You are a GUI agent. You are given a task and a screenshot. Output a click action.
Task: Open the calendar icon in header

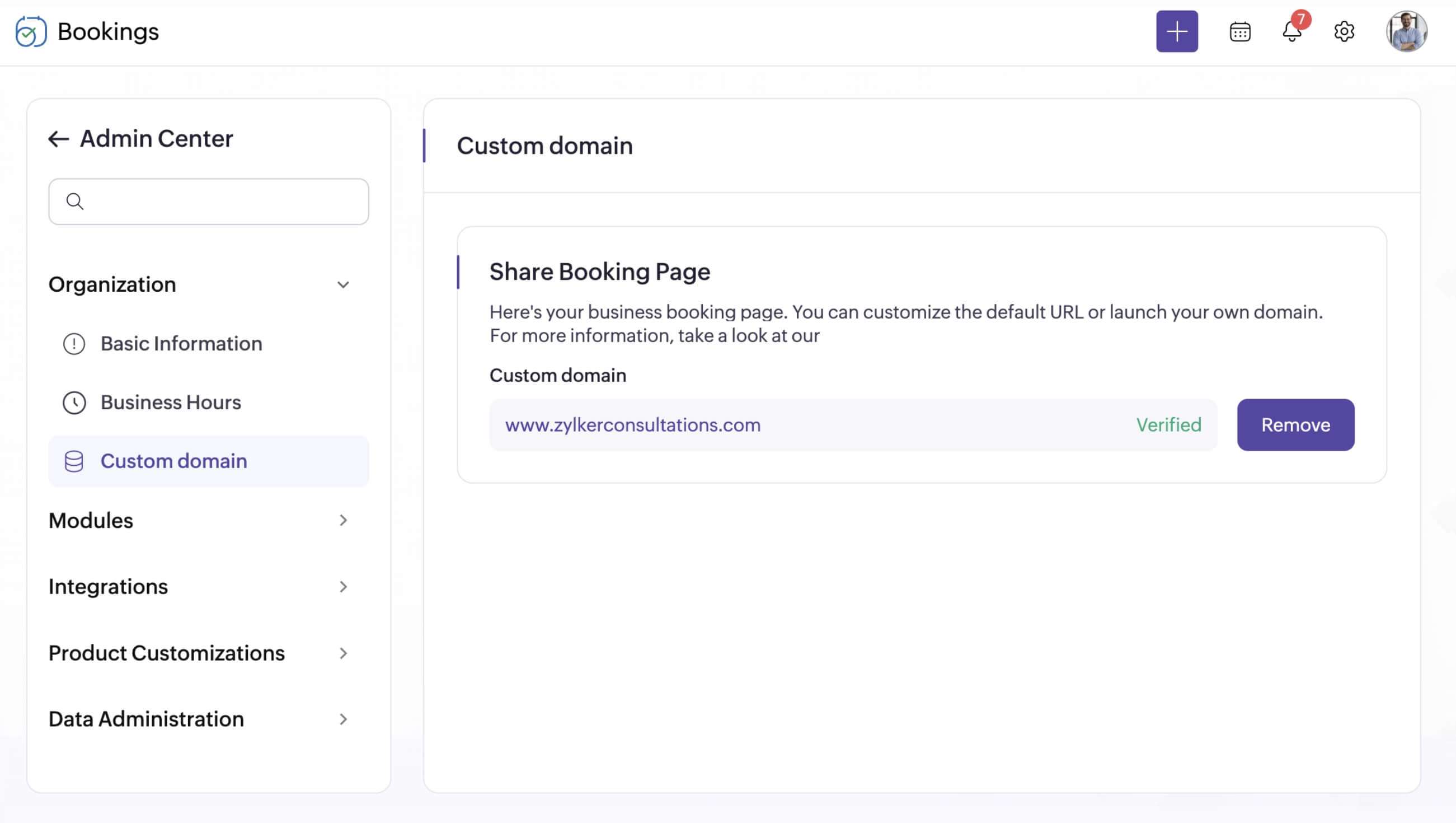[1239, 31]
